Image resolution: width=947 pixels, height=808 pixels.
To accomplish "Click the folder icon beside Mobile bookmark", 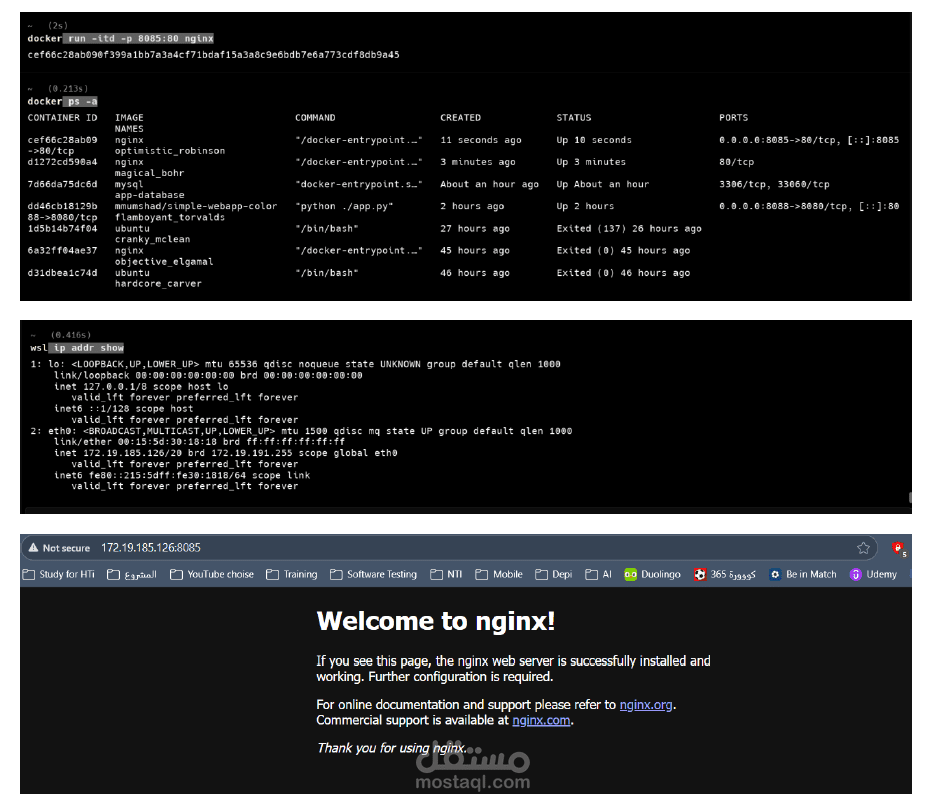I will click(480, 574).
